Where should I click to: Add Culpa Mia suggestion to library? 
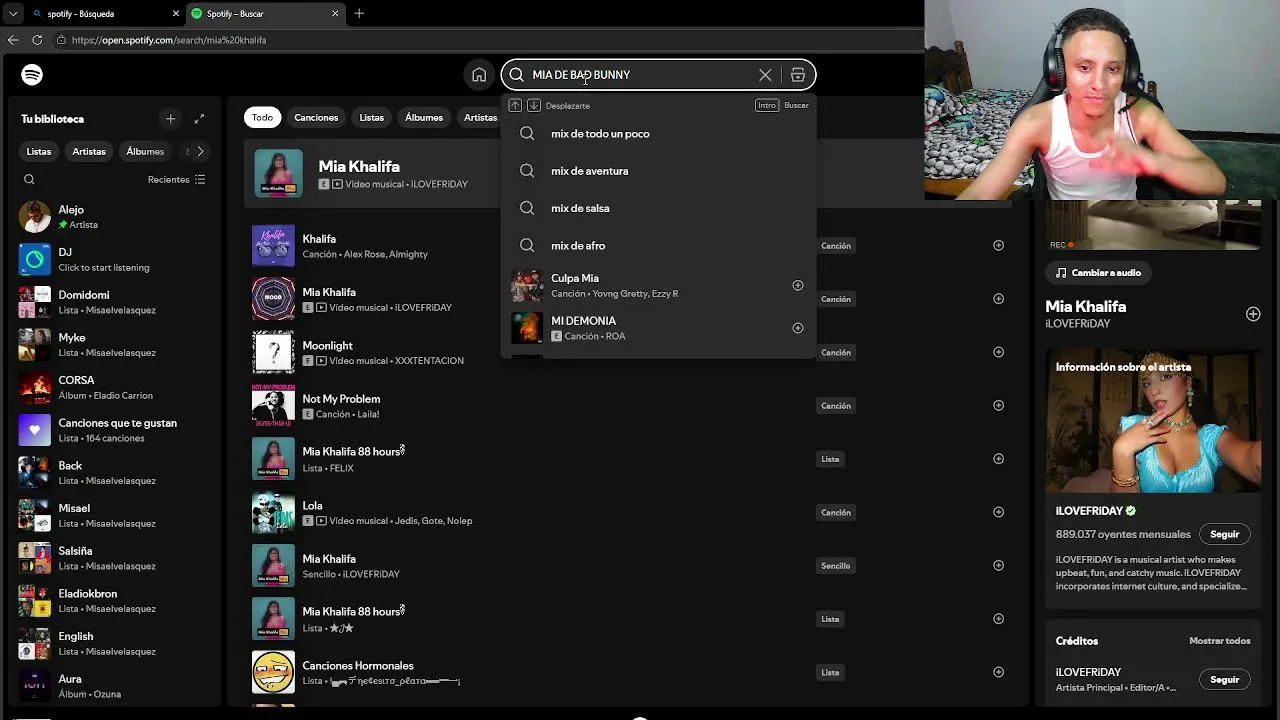click(798, 285)
